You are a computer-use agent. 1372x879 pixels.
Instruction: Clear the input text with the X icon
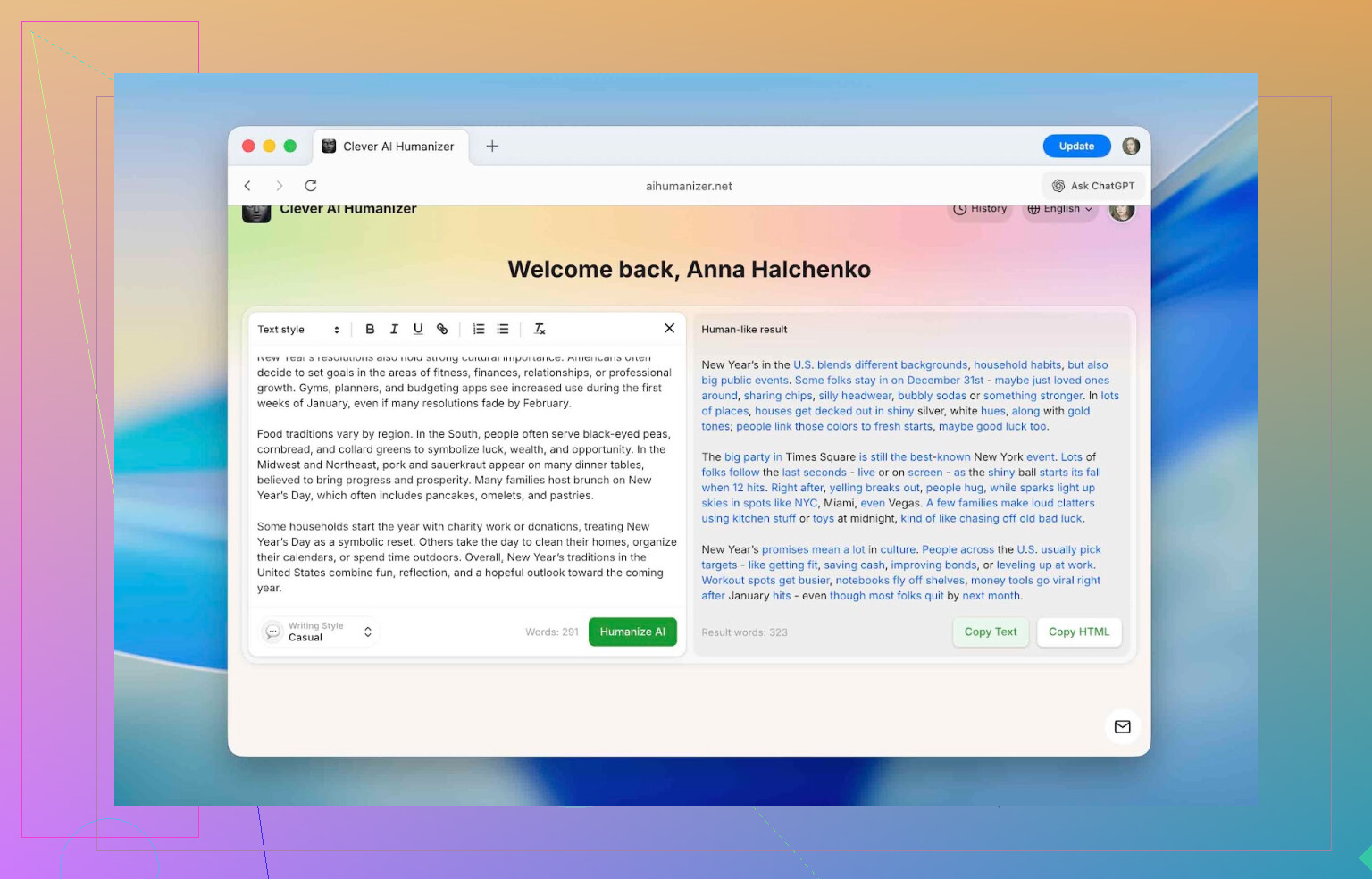pyautogui.click(x=669, y=328)
